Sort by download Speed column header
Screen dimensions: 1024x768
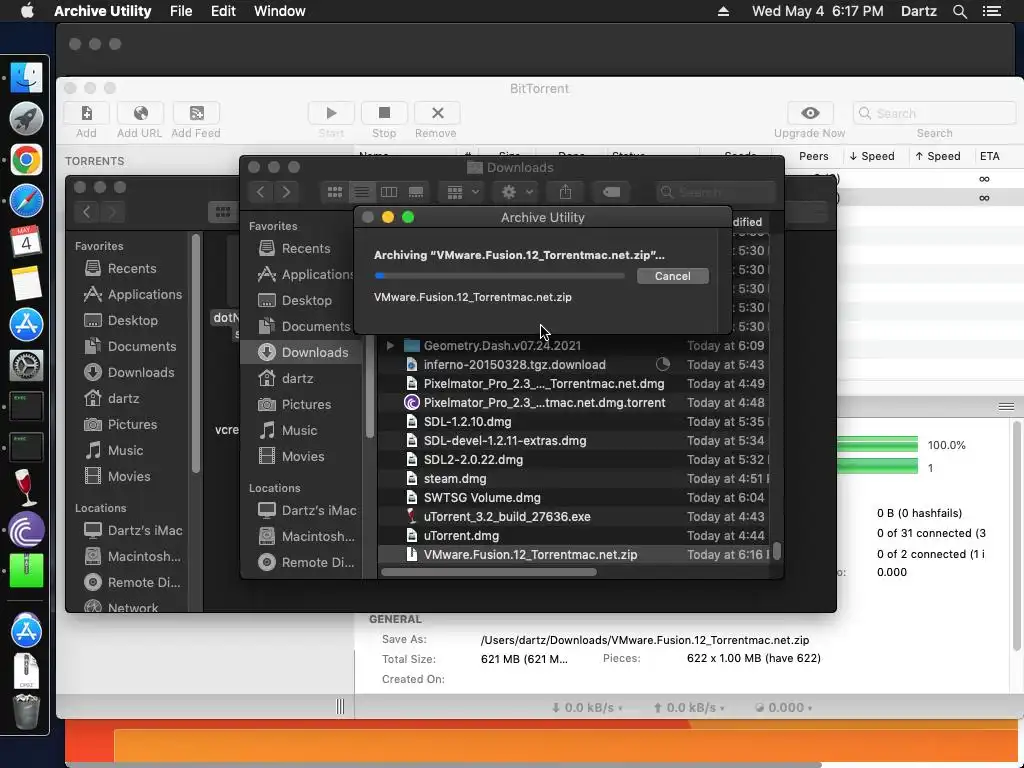tap(871, 156)
